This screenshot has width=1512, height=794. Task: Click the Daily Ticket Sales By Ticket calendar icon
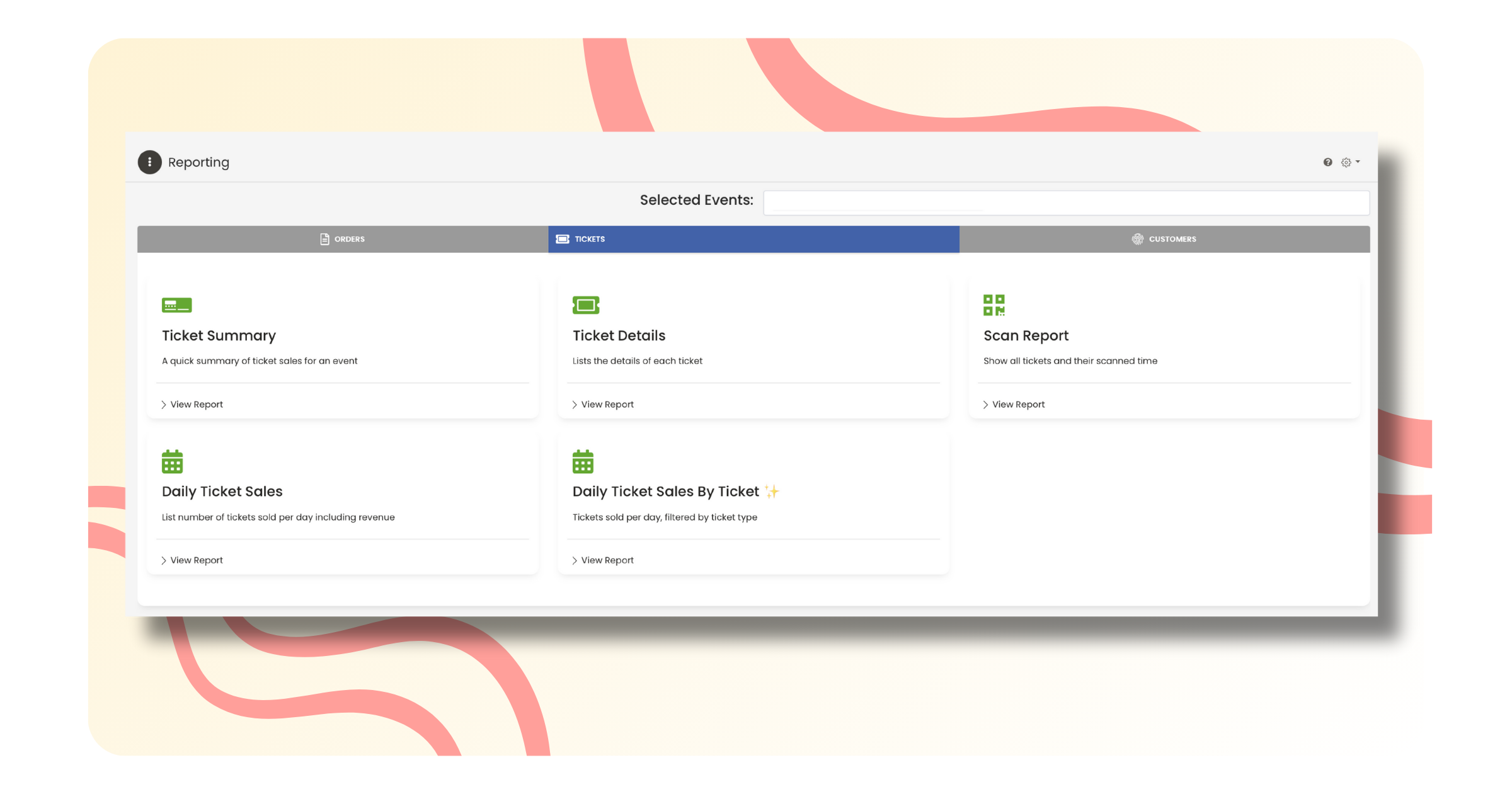pos(583,461)
